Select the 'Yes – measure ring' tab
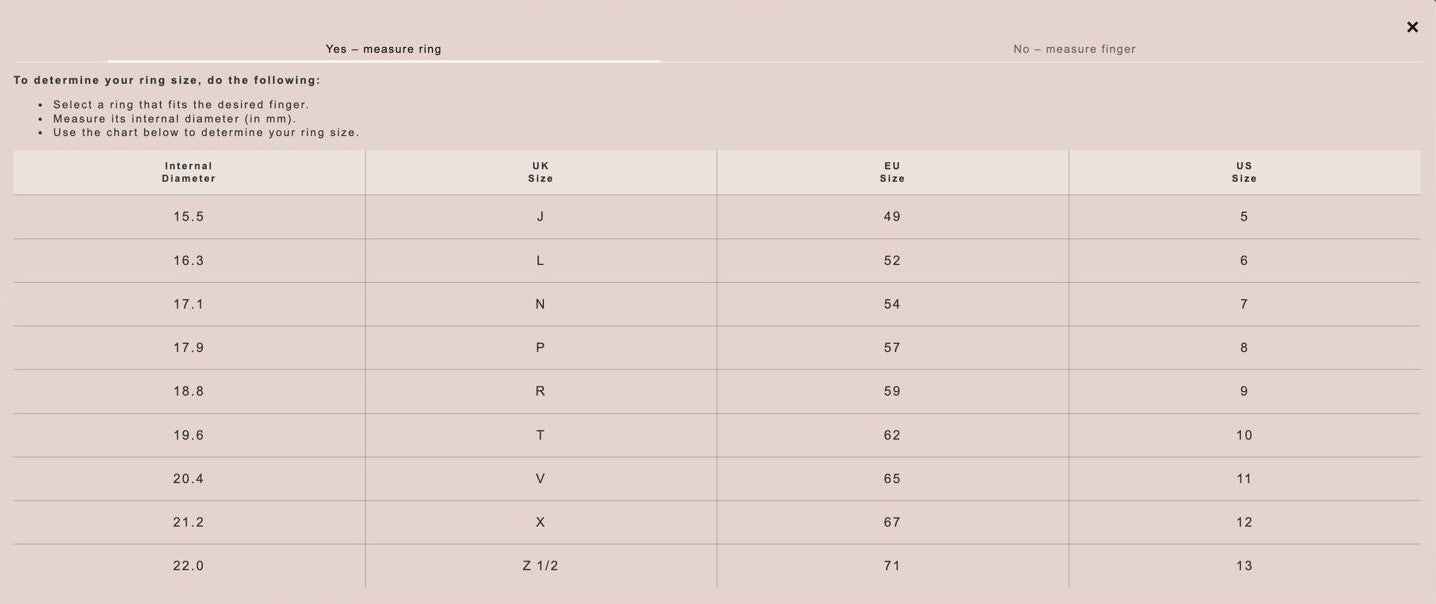Image resolution: width=1436 pixels, height=604 pixels. [x=383, y=49]
